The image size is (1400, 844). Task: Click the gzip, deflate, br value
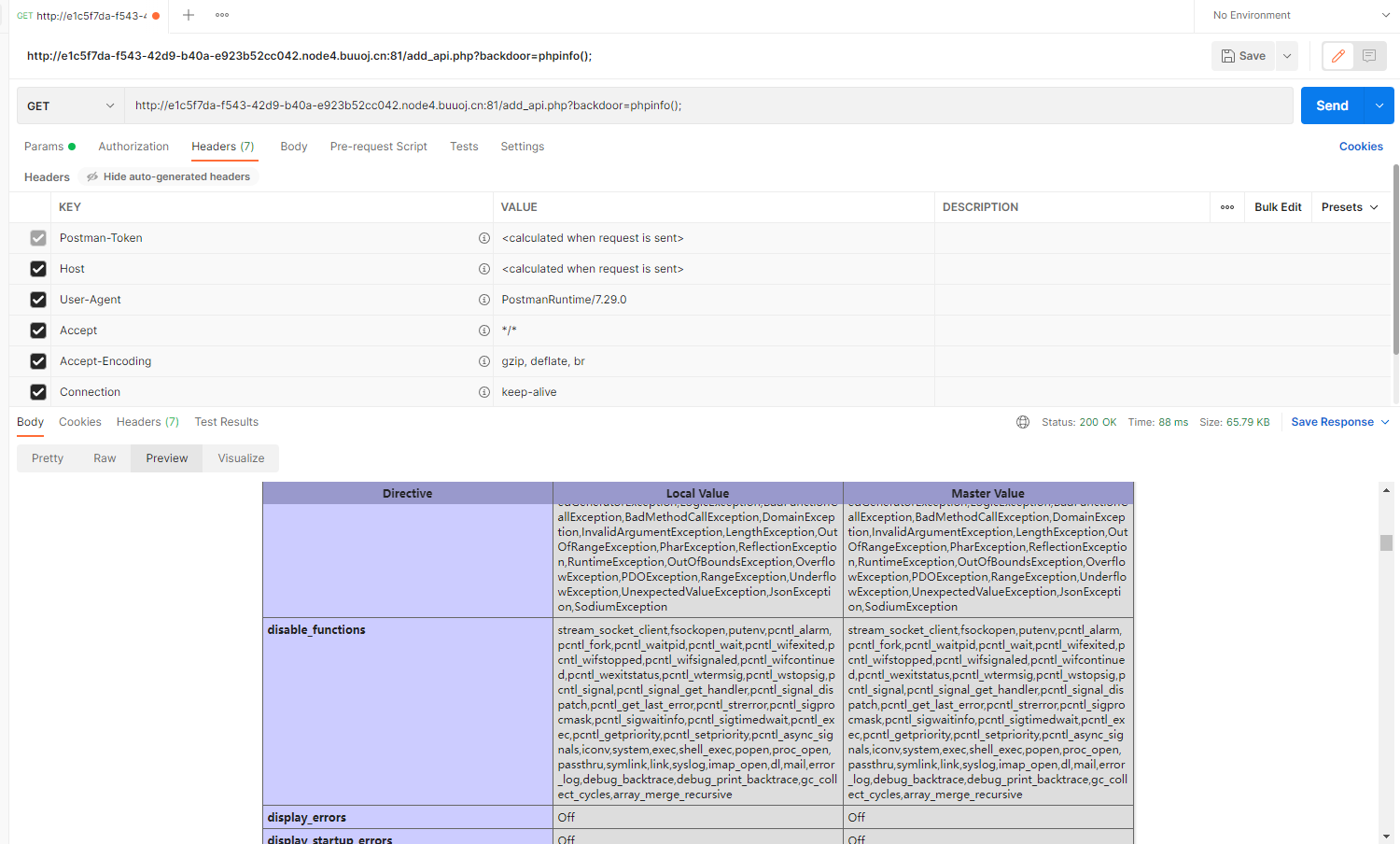tap(543, 361)
